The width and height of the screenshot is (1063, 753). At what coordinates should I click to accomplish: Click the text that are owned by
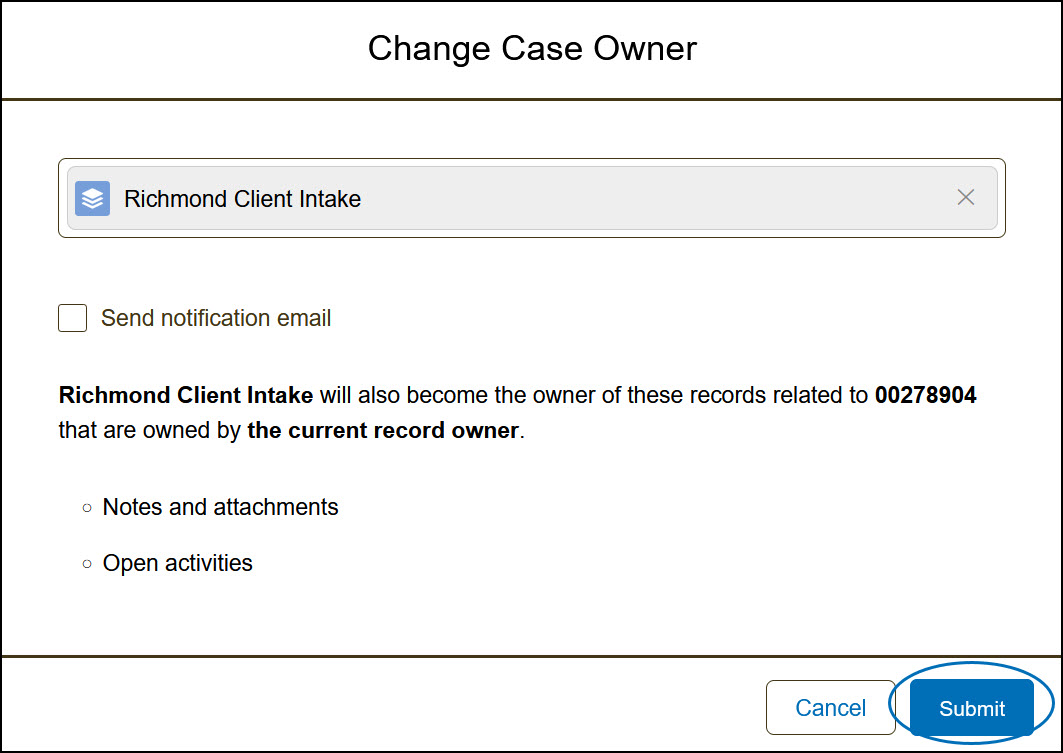[150, 430]
